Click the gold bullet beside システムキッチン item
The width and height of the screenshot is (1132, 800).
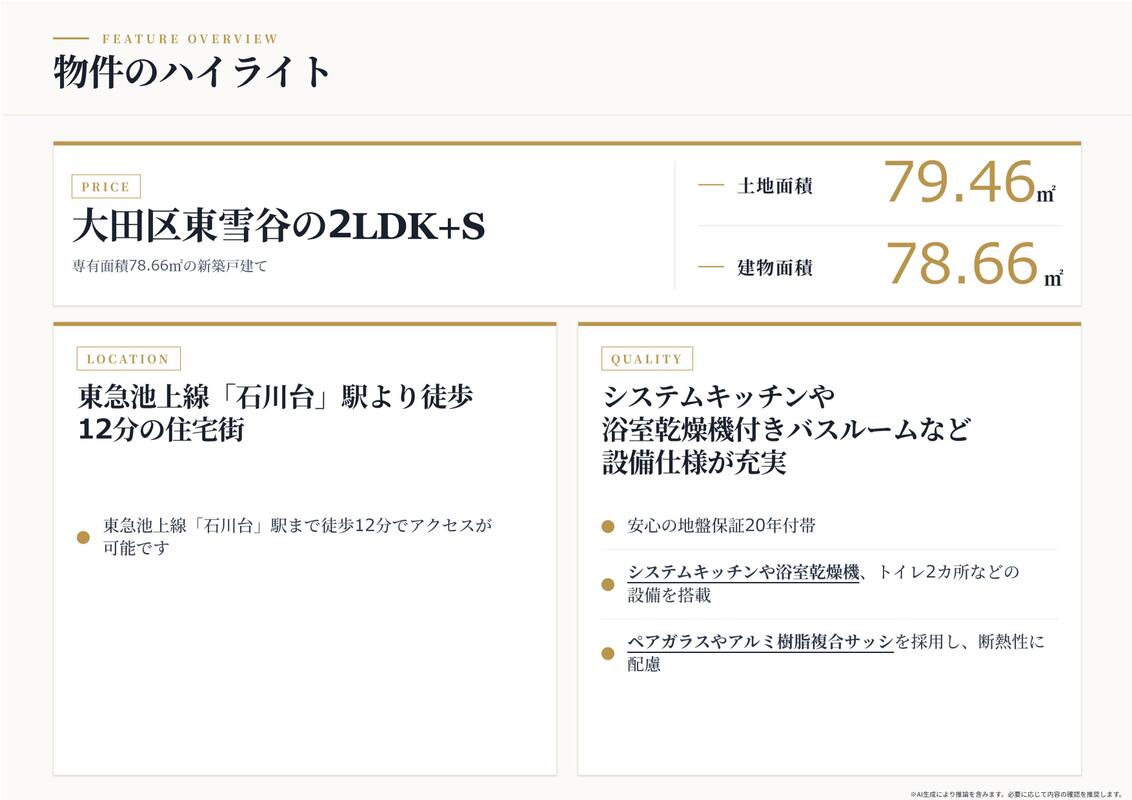click(608, 584)
